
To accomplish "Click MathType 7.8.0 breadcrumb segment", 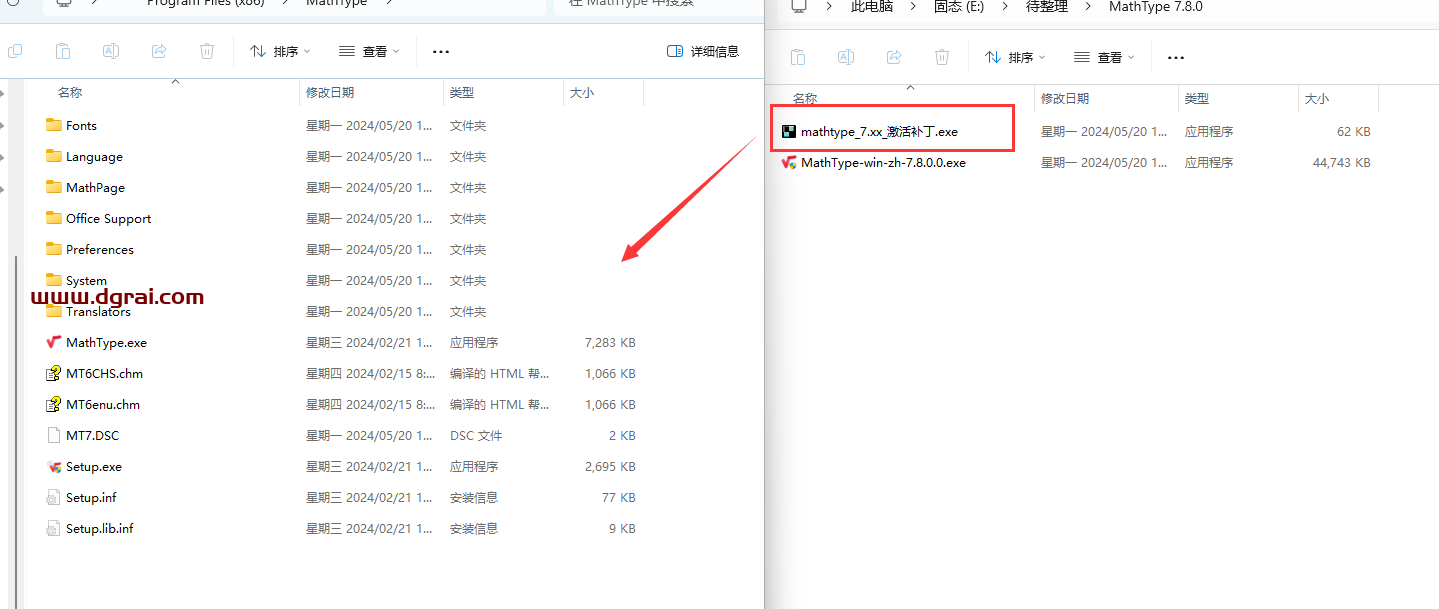I will pyautogui.click(x=1155, y=7).
